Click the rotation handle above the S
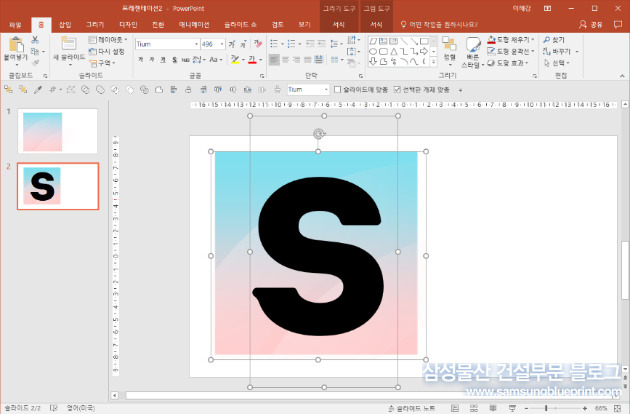630x414 pixels. (319, 134)
